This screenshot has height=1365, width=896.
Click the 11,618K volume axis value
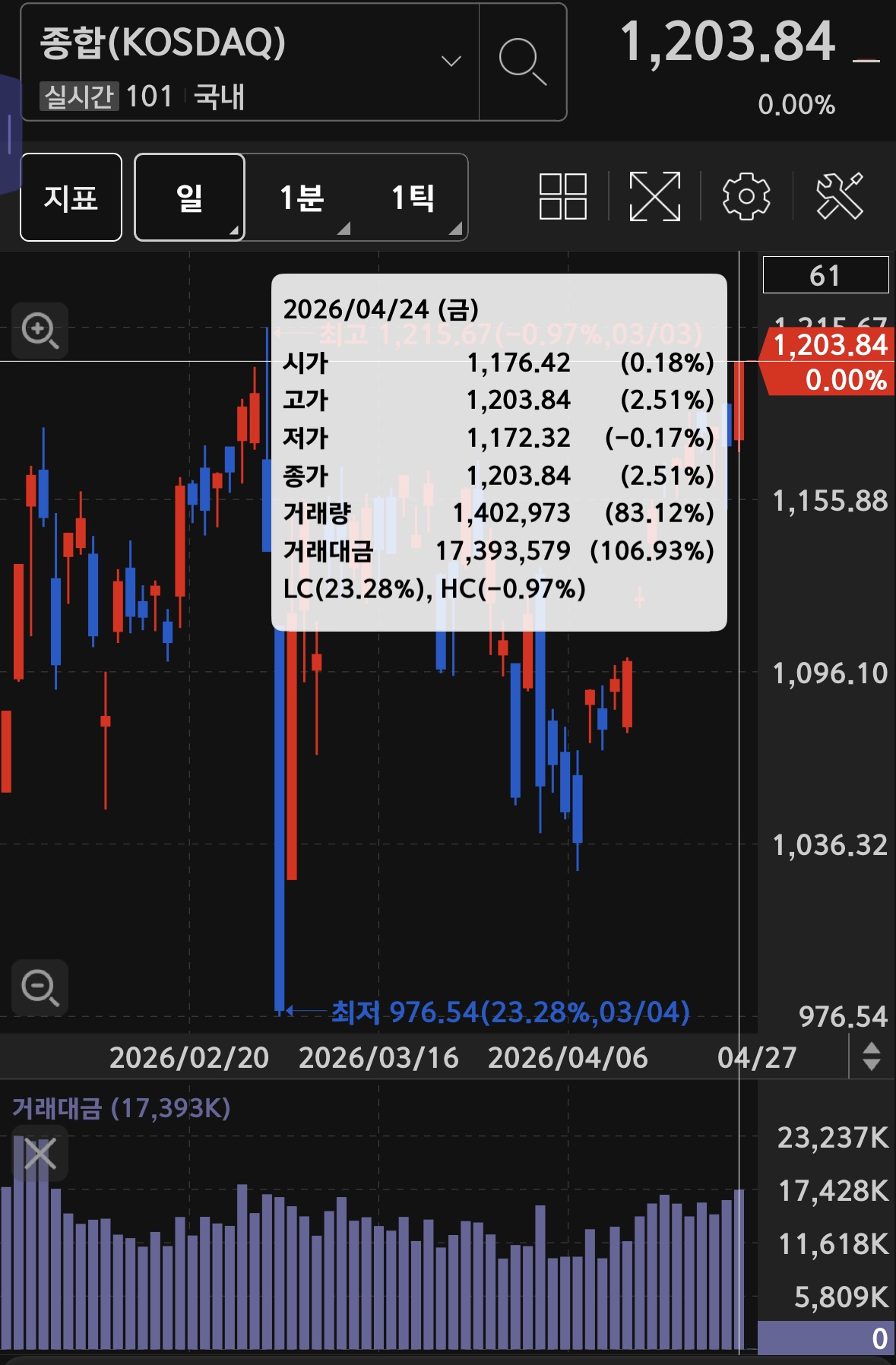pos(833,1244)
